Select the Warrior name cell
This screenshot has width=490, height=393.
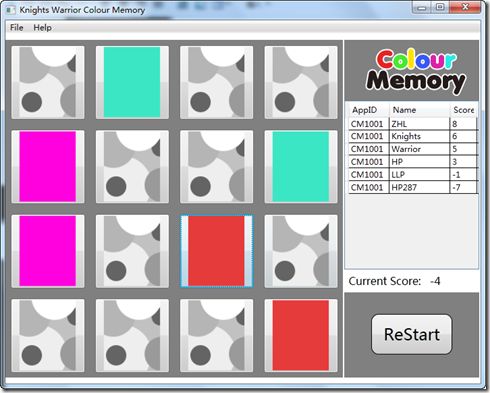click(x=419, y=149)
